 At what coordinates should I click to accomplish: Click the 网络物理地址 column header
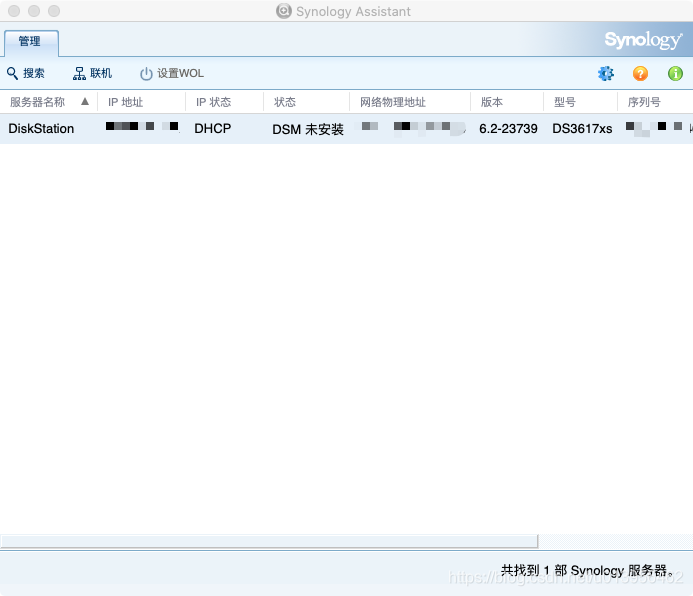tap(410, 102)
